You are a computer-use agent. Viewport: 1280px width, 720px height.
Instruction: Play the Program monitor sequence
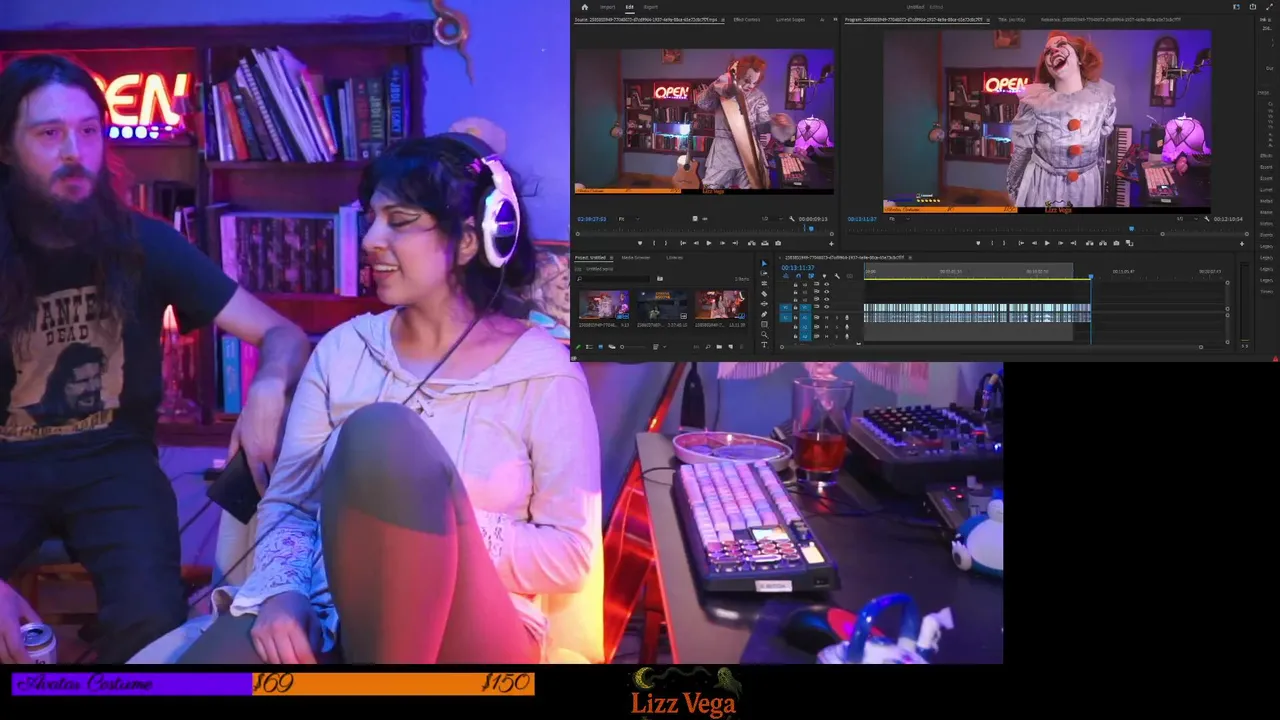tap(1047, 243)
